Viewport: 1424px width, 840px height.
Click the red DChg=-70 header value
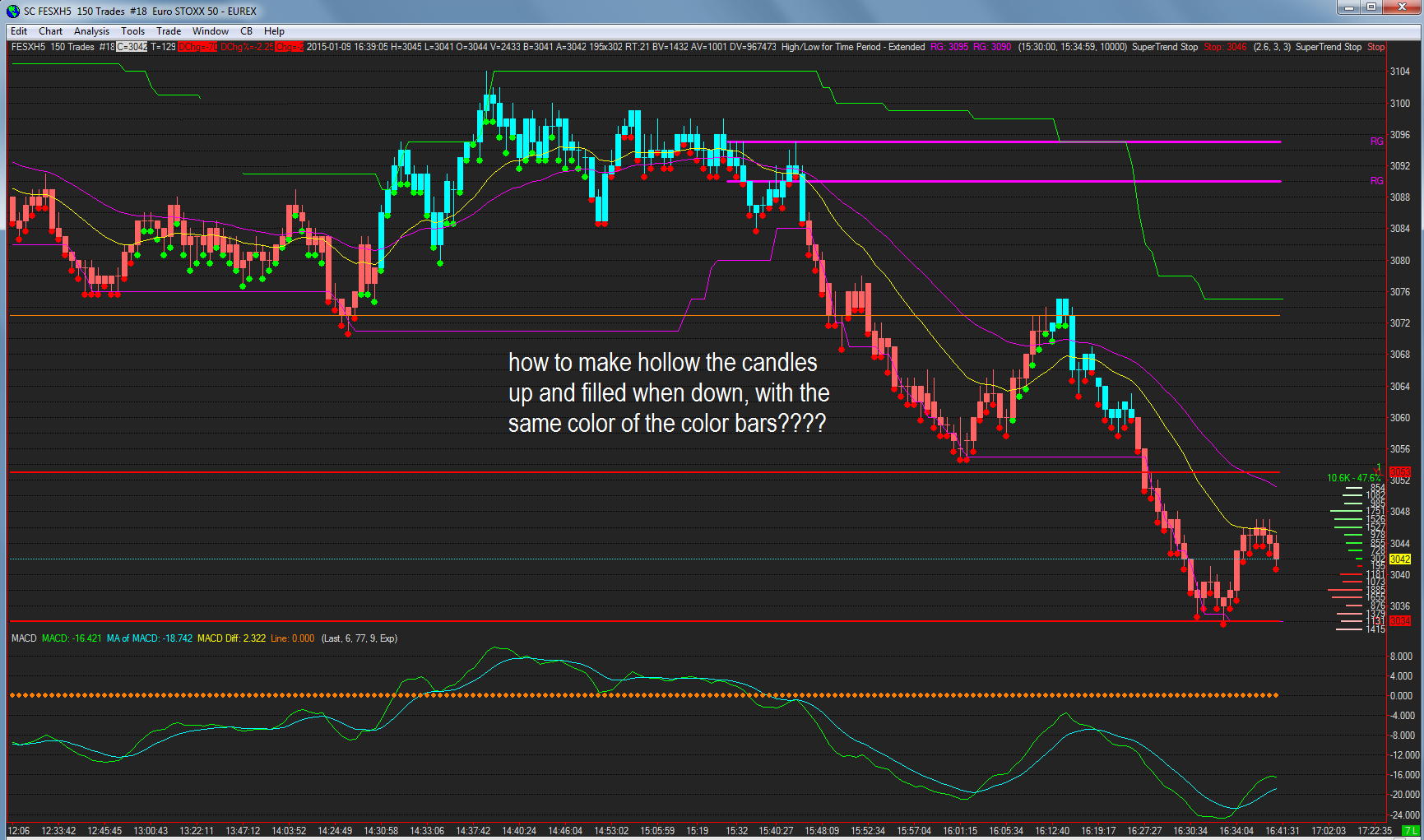click(x=197, y=47)
